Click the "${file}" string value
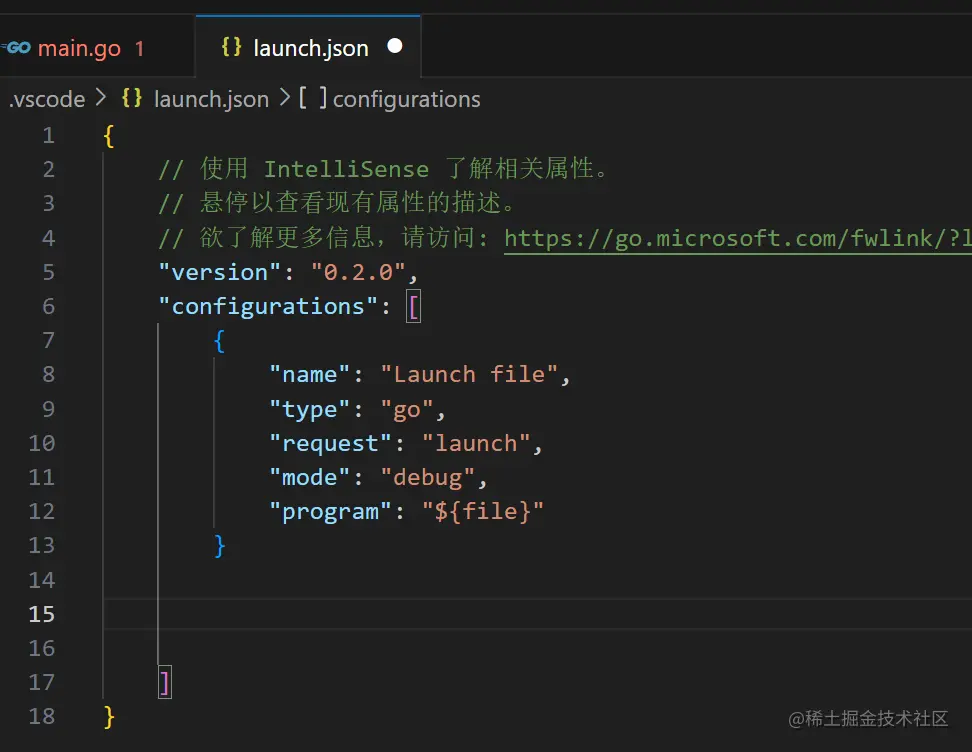This screenshot has width=972, height=752. click(482, 511)
